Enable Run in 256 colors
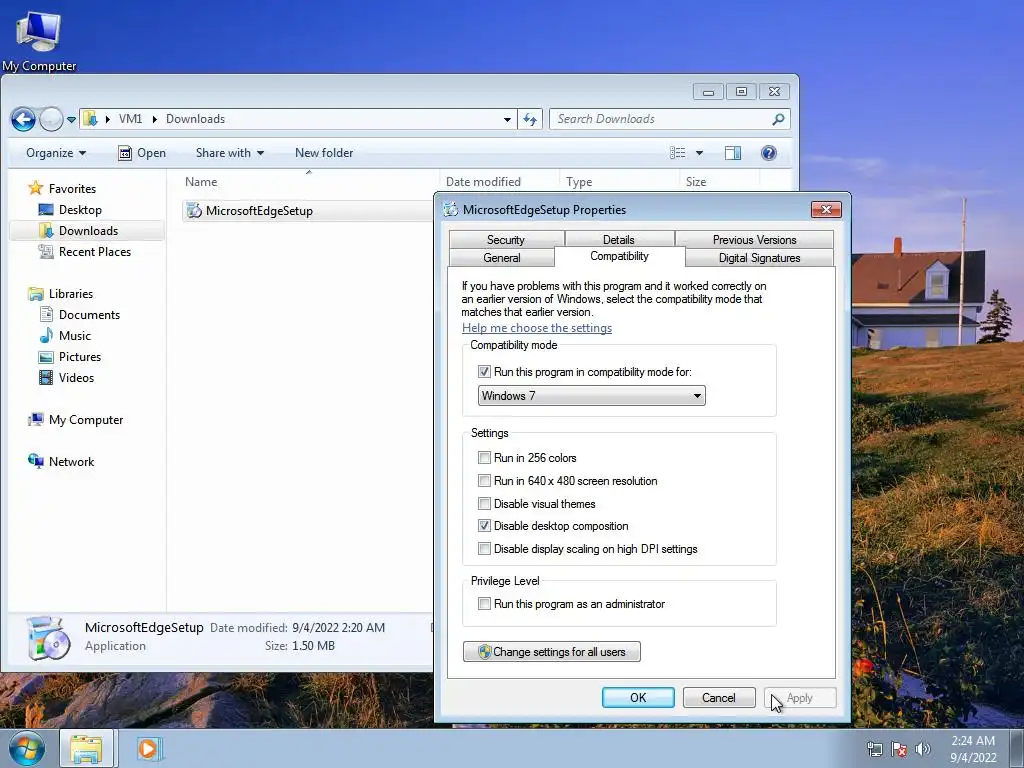The height and width of the screenshot is (768, 1024). point(484,457)
